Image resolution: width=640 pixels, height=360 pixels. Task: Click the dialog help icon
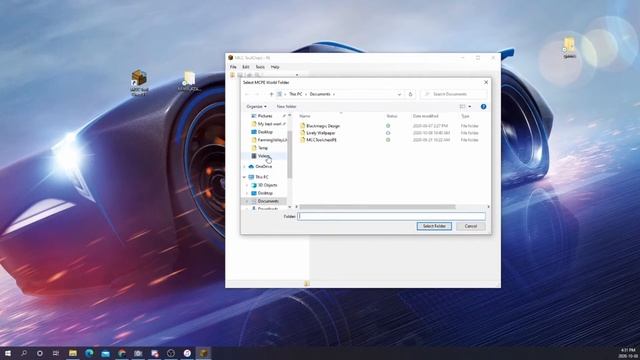(483, 107)
